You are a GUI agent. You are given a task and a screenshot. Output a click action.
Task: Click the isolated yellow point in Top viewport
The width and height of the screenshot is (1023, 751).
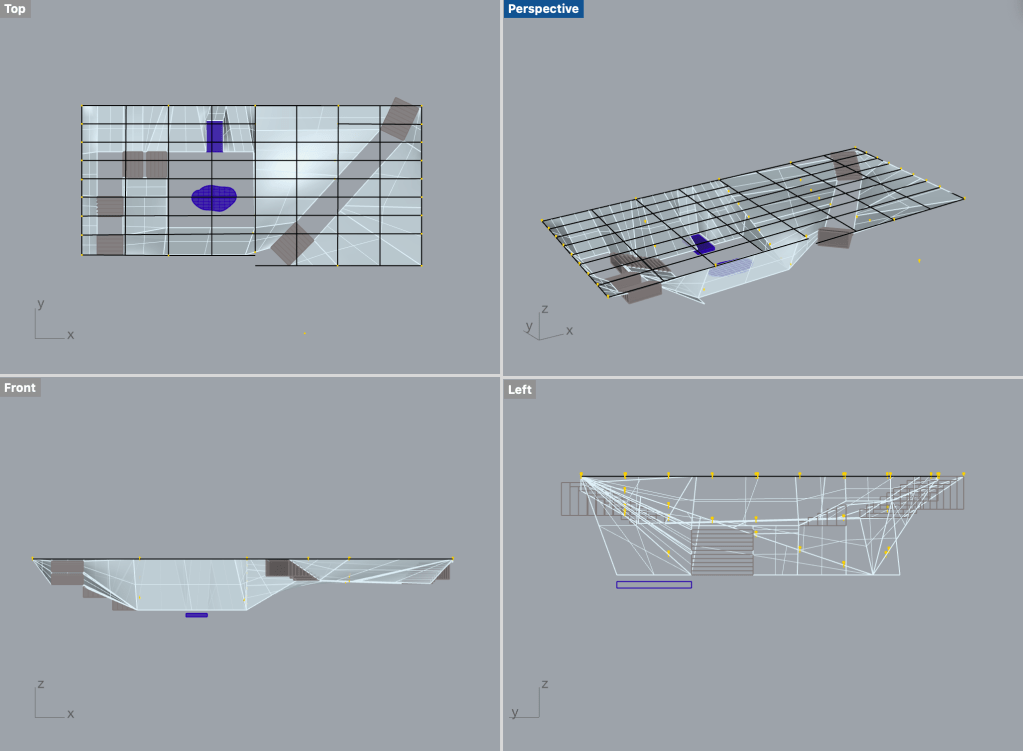click(x=305, y=333)
